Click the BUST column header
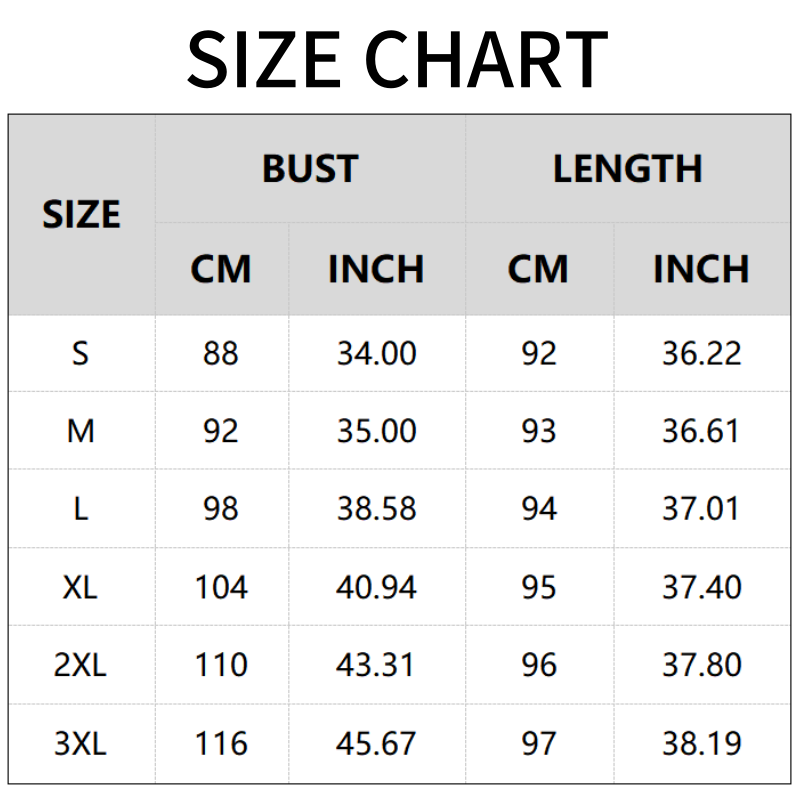The height and width of the screenshot is (800, 800). (x=310, y=168)
